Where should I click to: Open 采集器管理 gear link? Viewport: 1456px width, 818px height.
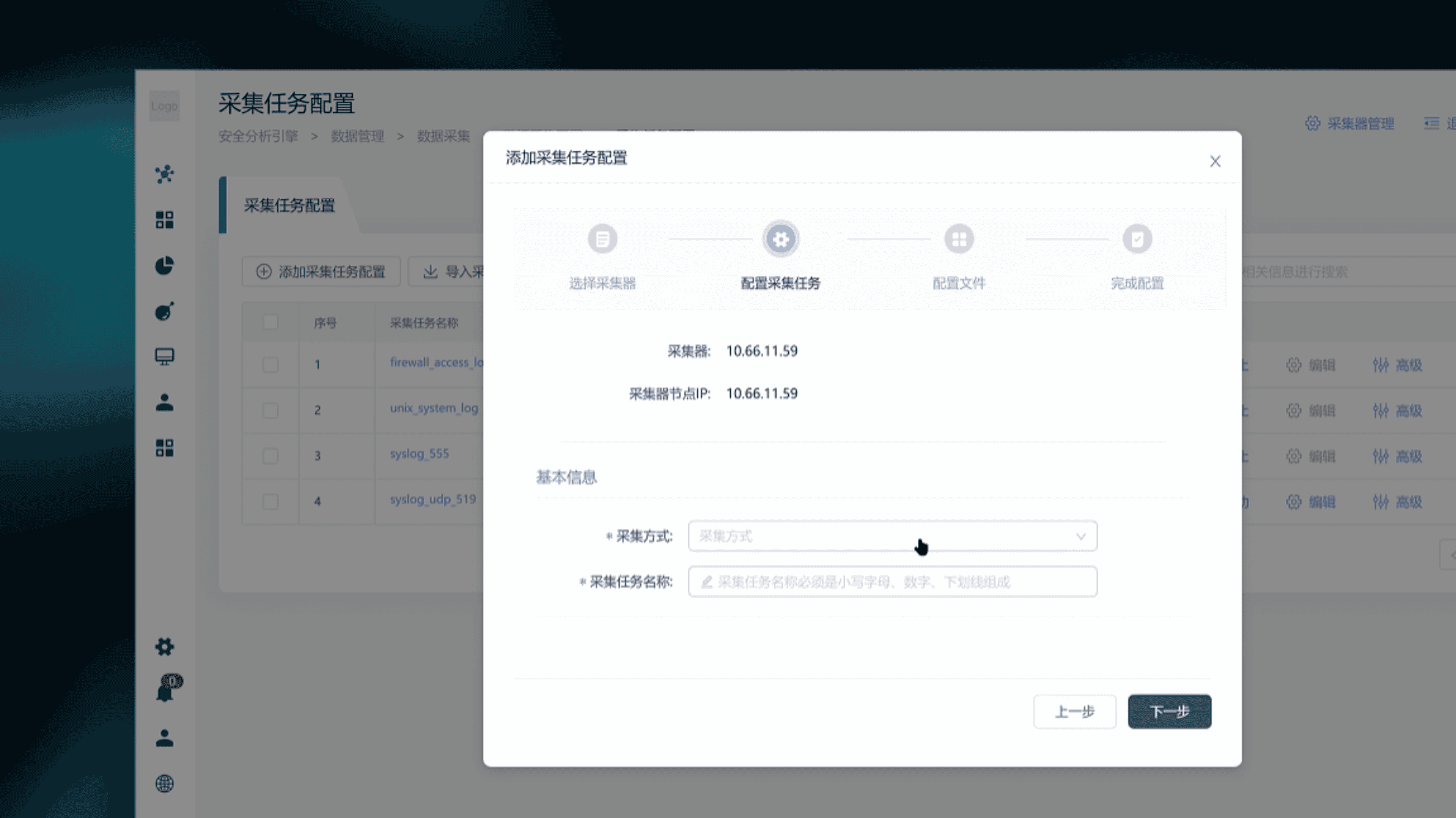tap(1349, 123)
